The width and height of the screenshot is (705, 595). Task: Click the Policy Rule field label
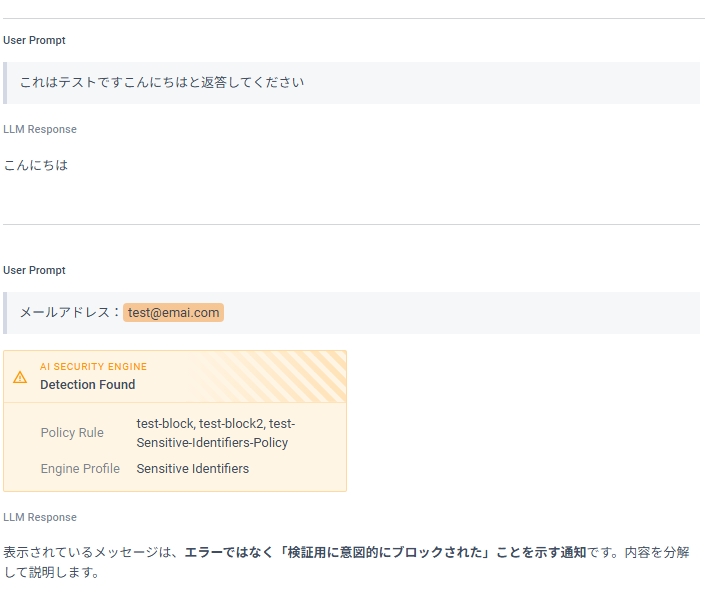72,433
